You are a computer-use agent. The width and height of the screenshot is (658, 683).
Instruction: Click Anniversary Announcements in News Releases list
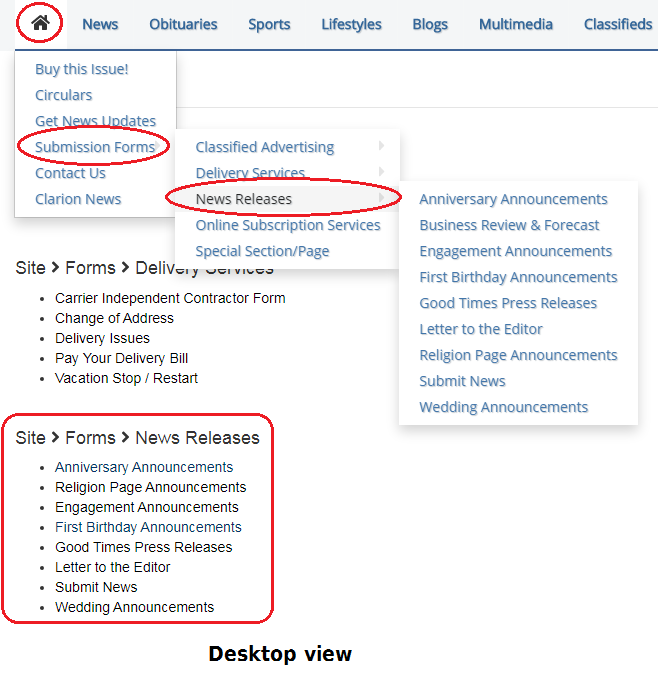click(x=144, y=467)
